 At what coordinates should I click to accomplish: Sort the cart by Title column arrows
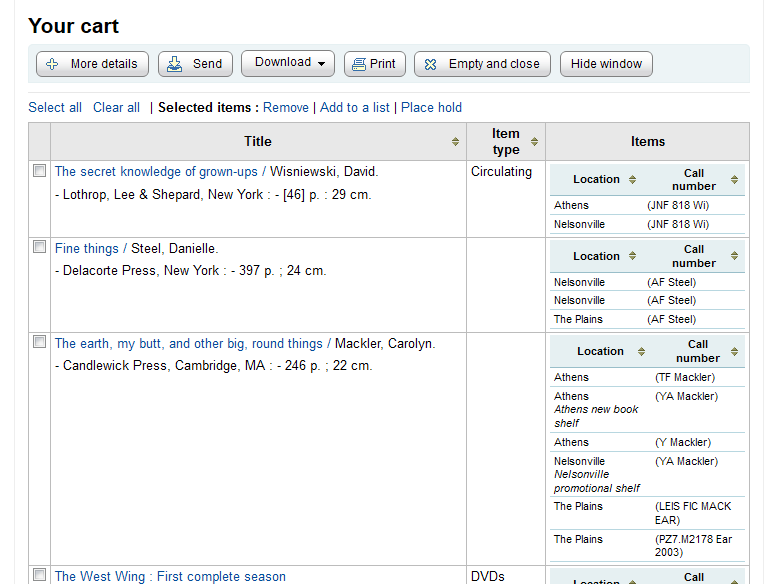tap(456, 142)
